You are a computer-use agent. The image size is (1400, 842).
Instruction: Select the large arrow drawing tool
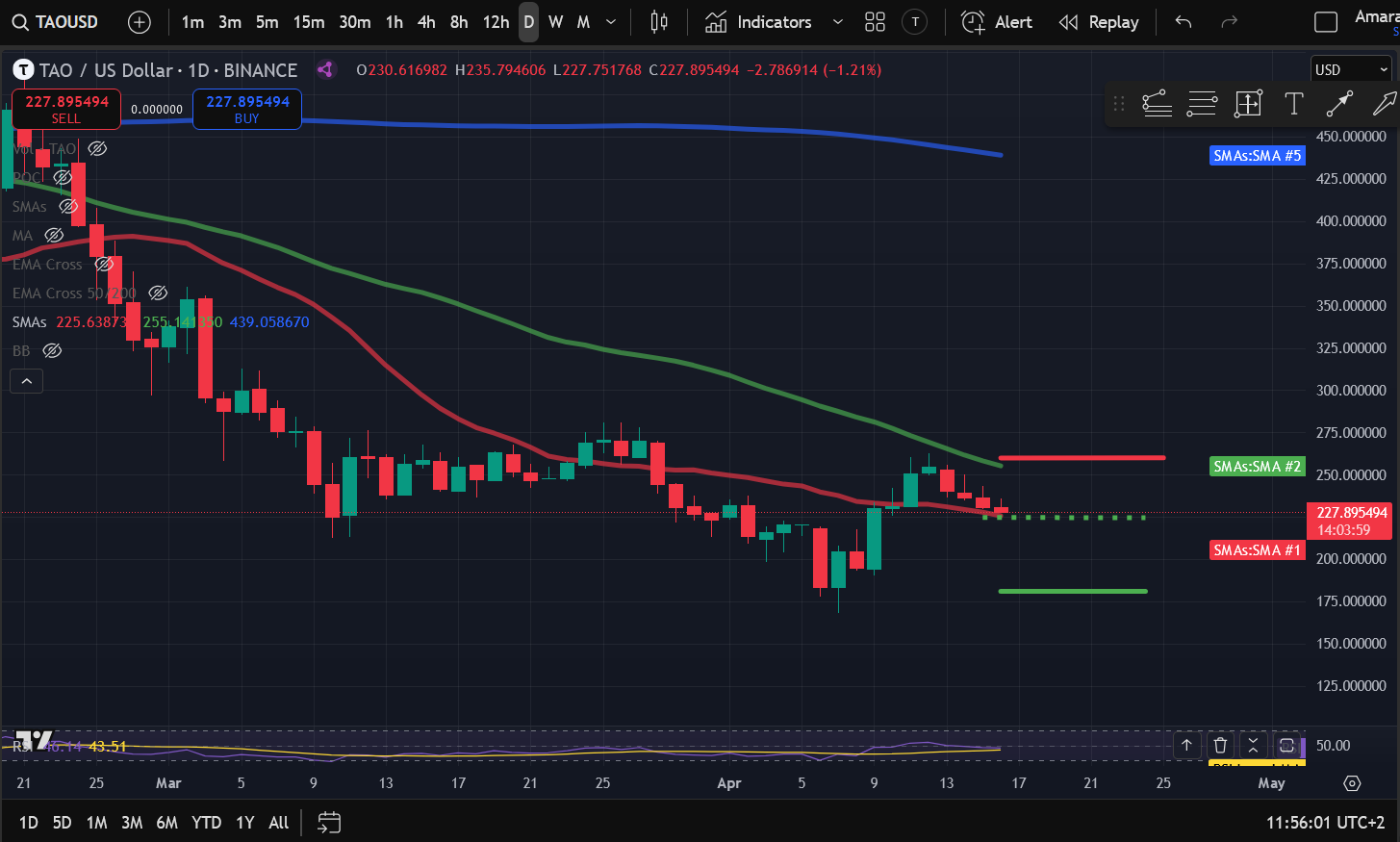click(x=1384, y=104)
